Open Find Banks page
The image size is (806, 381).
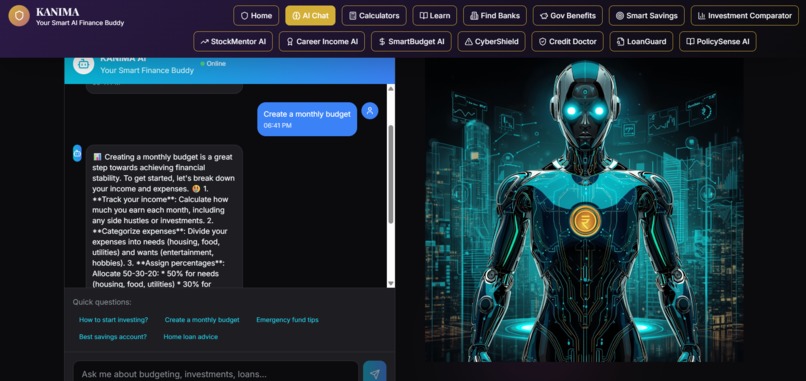pyautogui.click(x=494, y=15)
